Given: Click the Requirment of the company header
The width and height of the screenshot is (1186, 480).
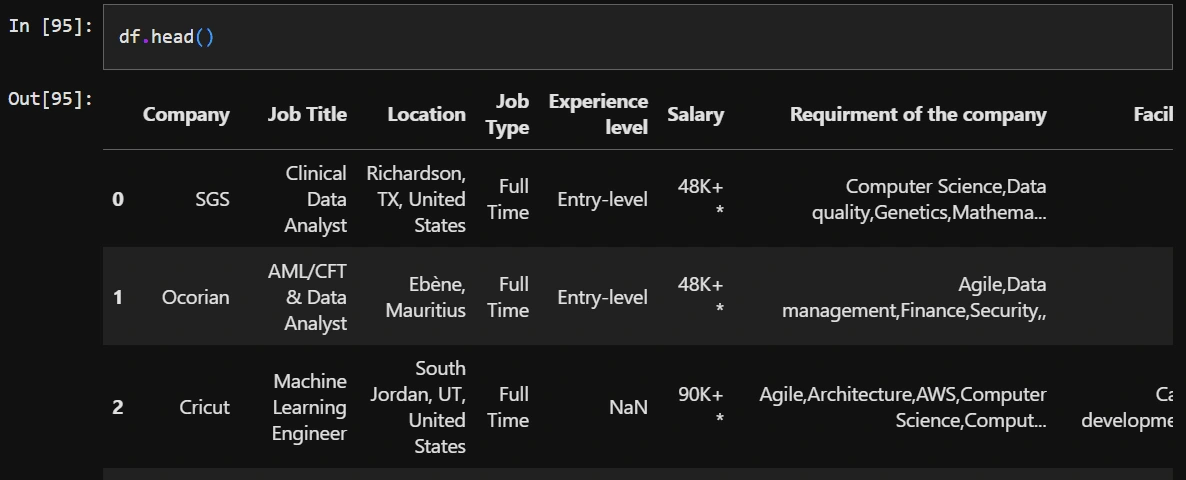Looking at the screenshot, I should point(918,114).
